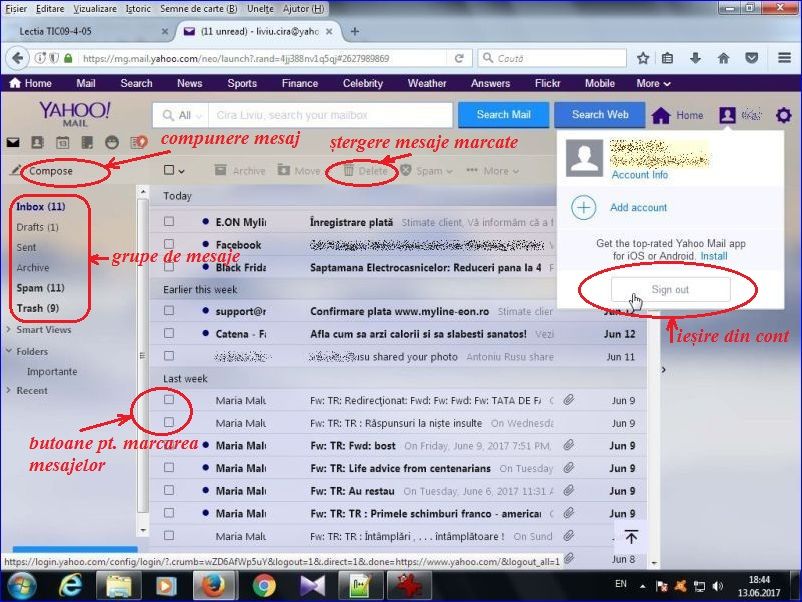The height and width of the screenshot is (602, 802).
Task: Click the Add account plus icon
Action: point(584,208)
